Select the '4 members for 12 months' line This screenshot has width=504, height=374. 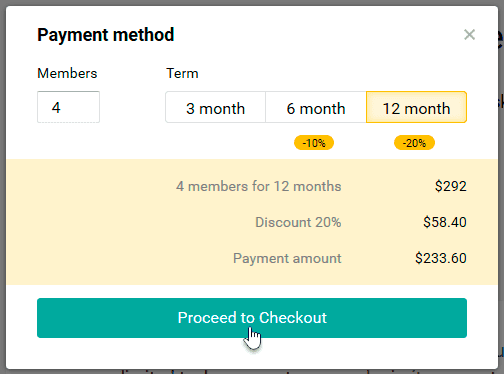coord(259,186)
